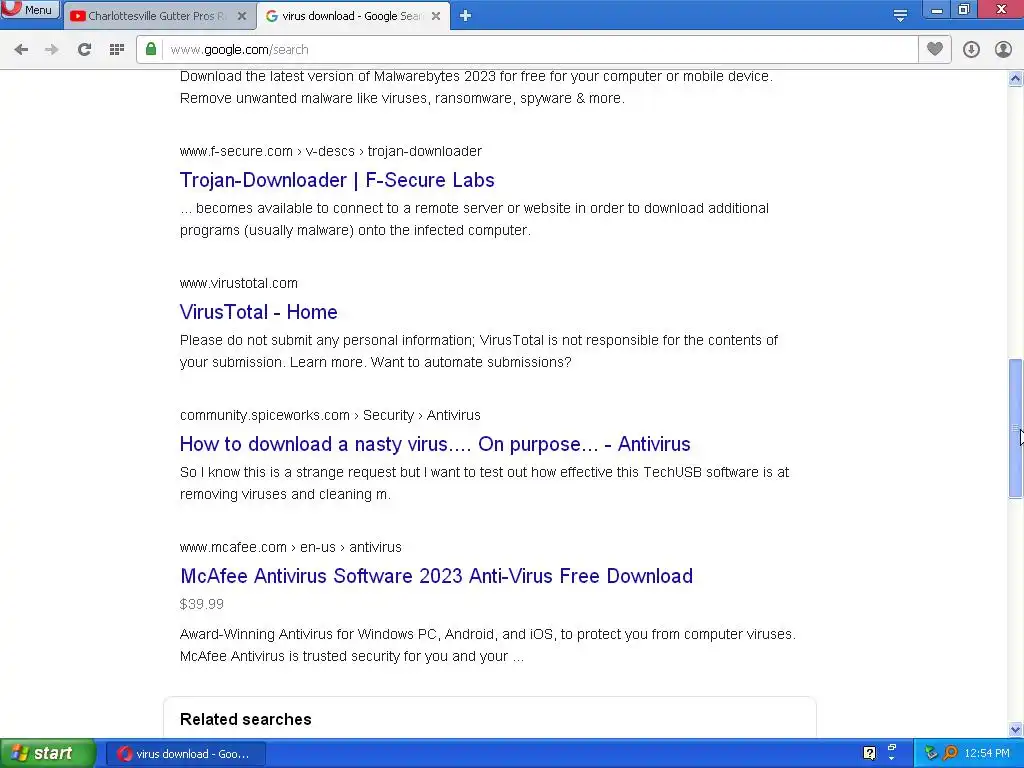Open VirusTotal - Home search result

click(x=259, y=312)
